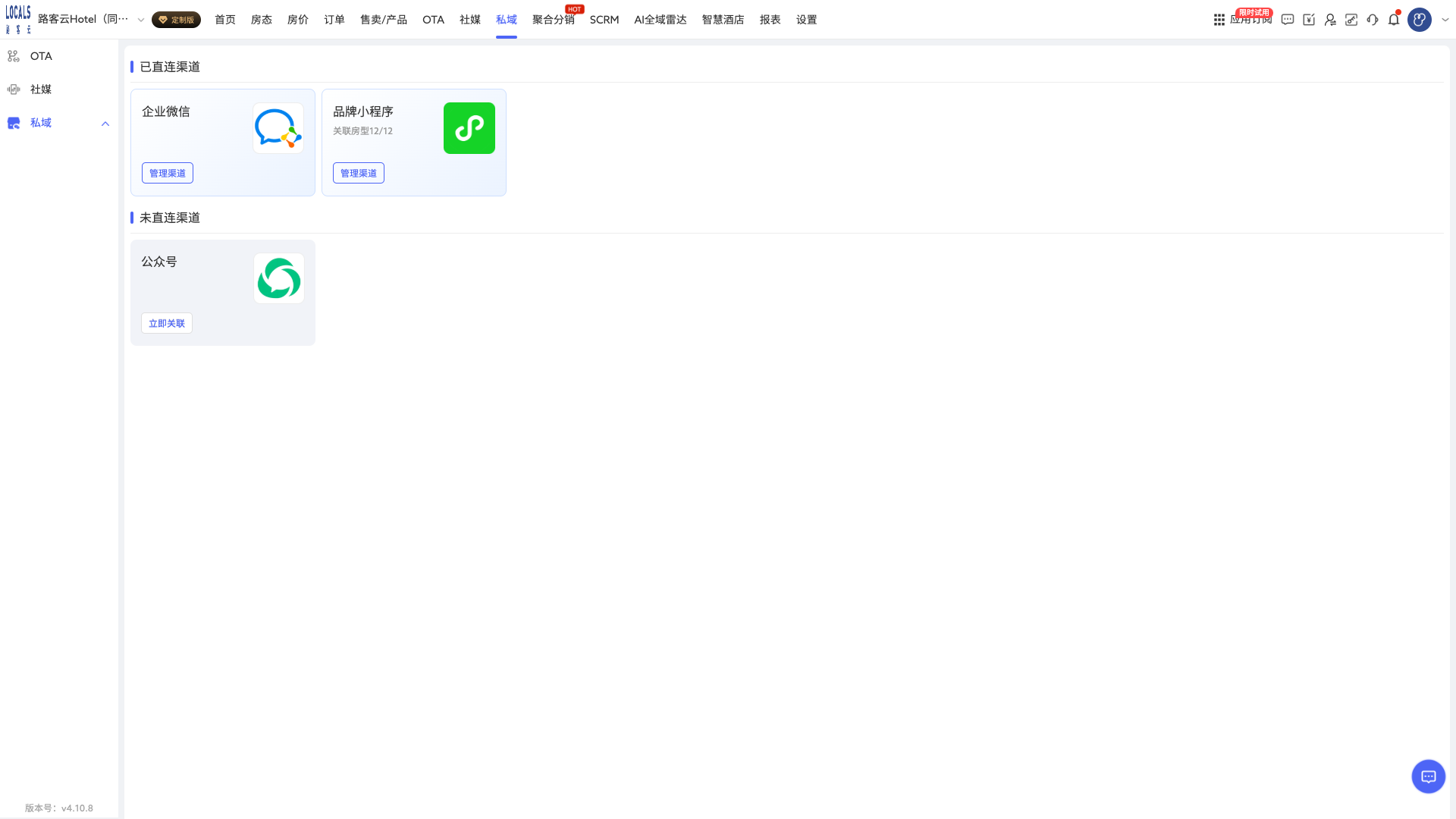Expand the hotel name dropdown arrow
Image resolution: width=1456 pixels, height=819 pixels.
141,20
